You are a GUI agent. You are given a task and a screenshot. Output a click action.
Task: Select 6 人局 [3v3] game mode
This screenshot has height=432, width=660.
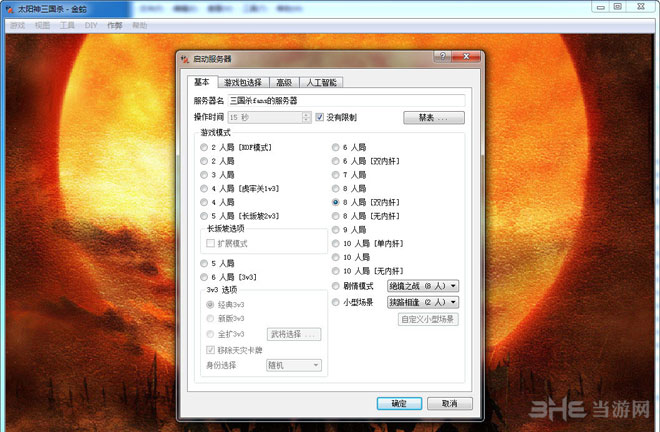205,277
